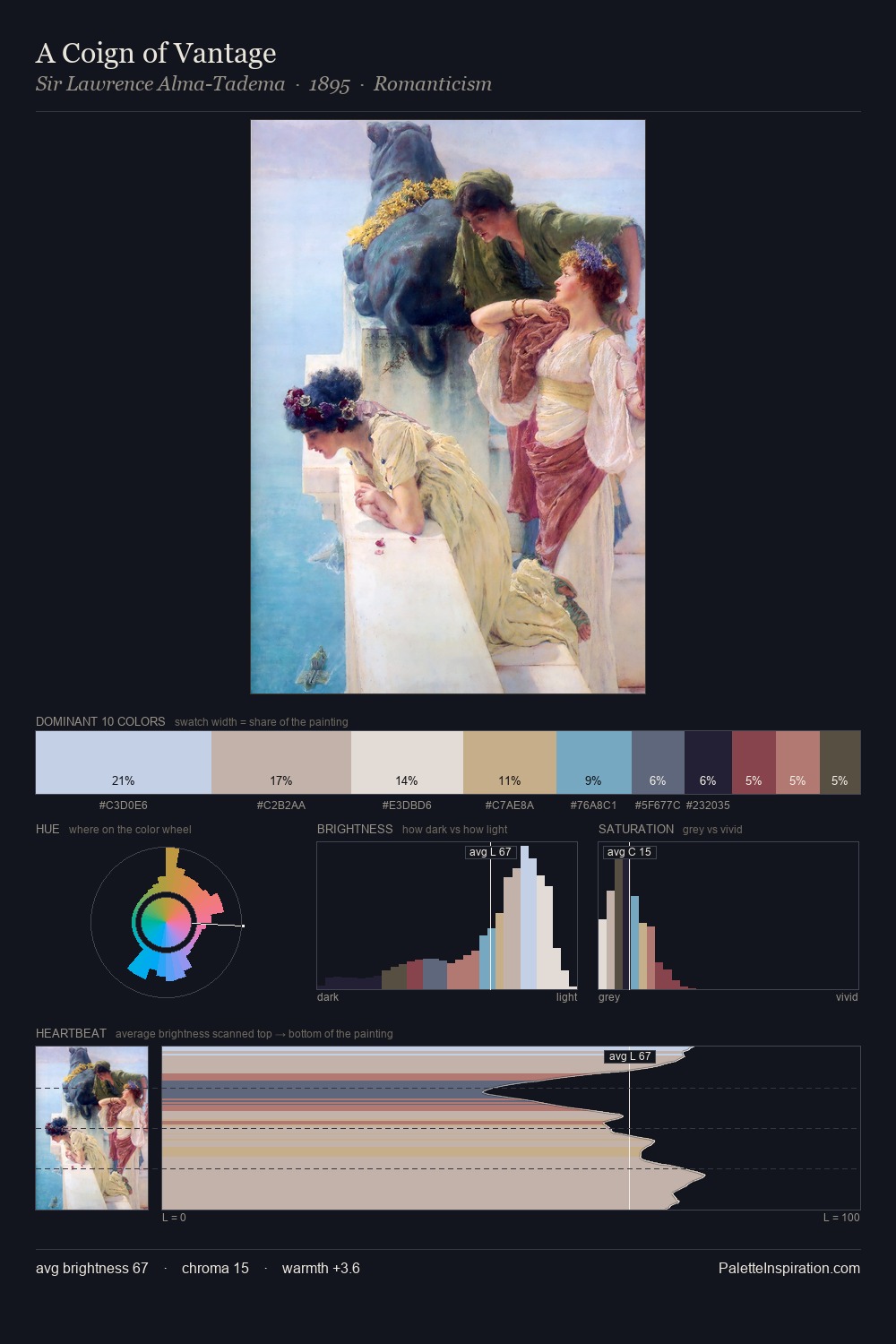Click the title 'A Coign of Vantage'
The height and width of the screenshot is (1344, 896).
coord(156,54)
